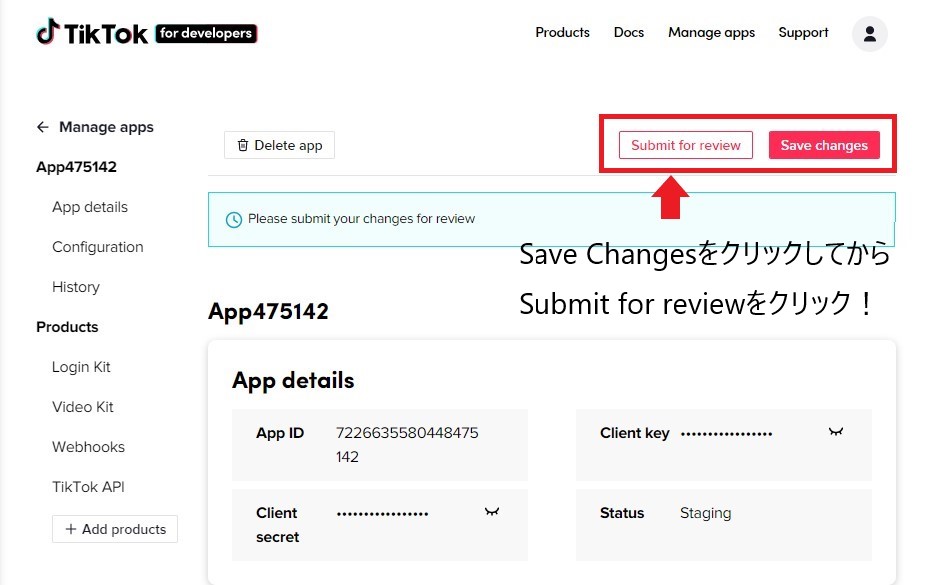Click the Save changes button
Screen dimensions: 933x585
coord(824,145)
